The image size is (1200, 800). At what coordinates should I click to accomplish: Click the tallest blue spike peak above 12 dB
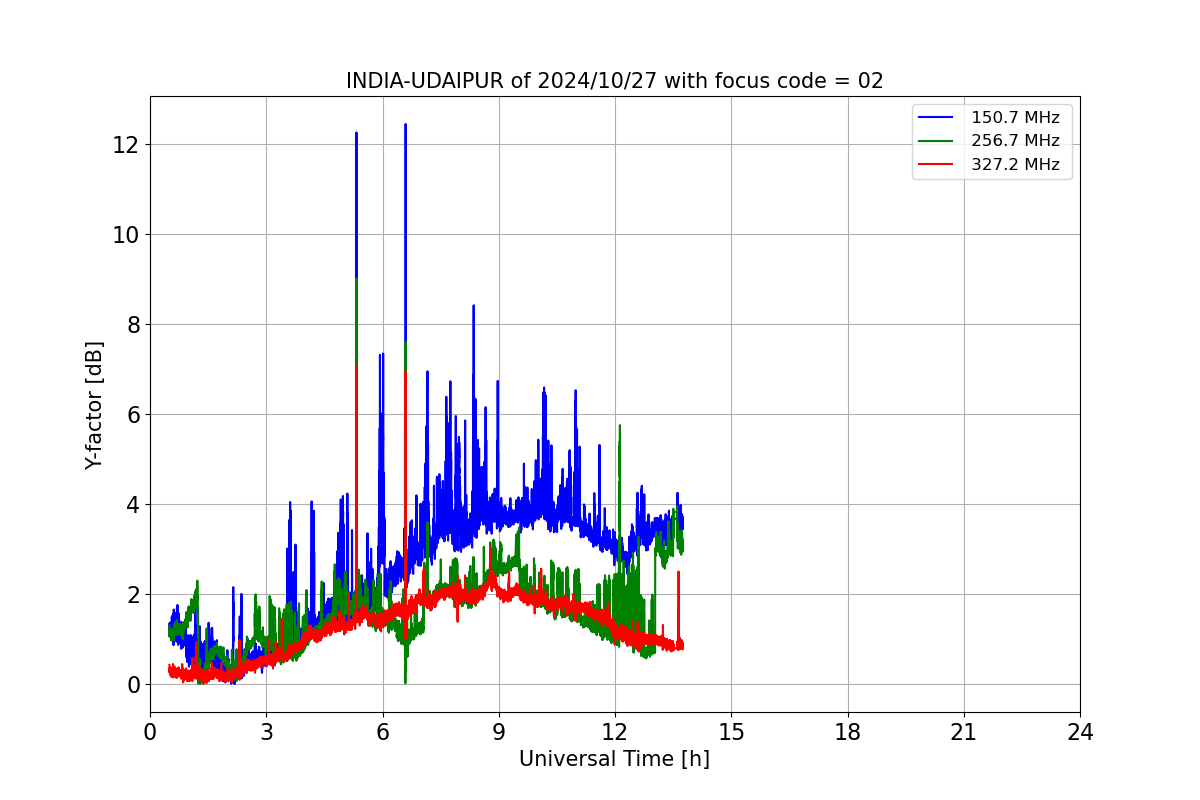click(x=405, y=126)
